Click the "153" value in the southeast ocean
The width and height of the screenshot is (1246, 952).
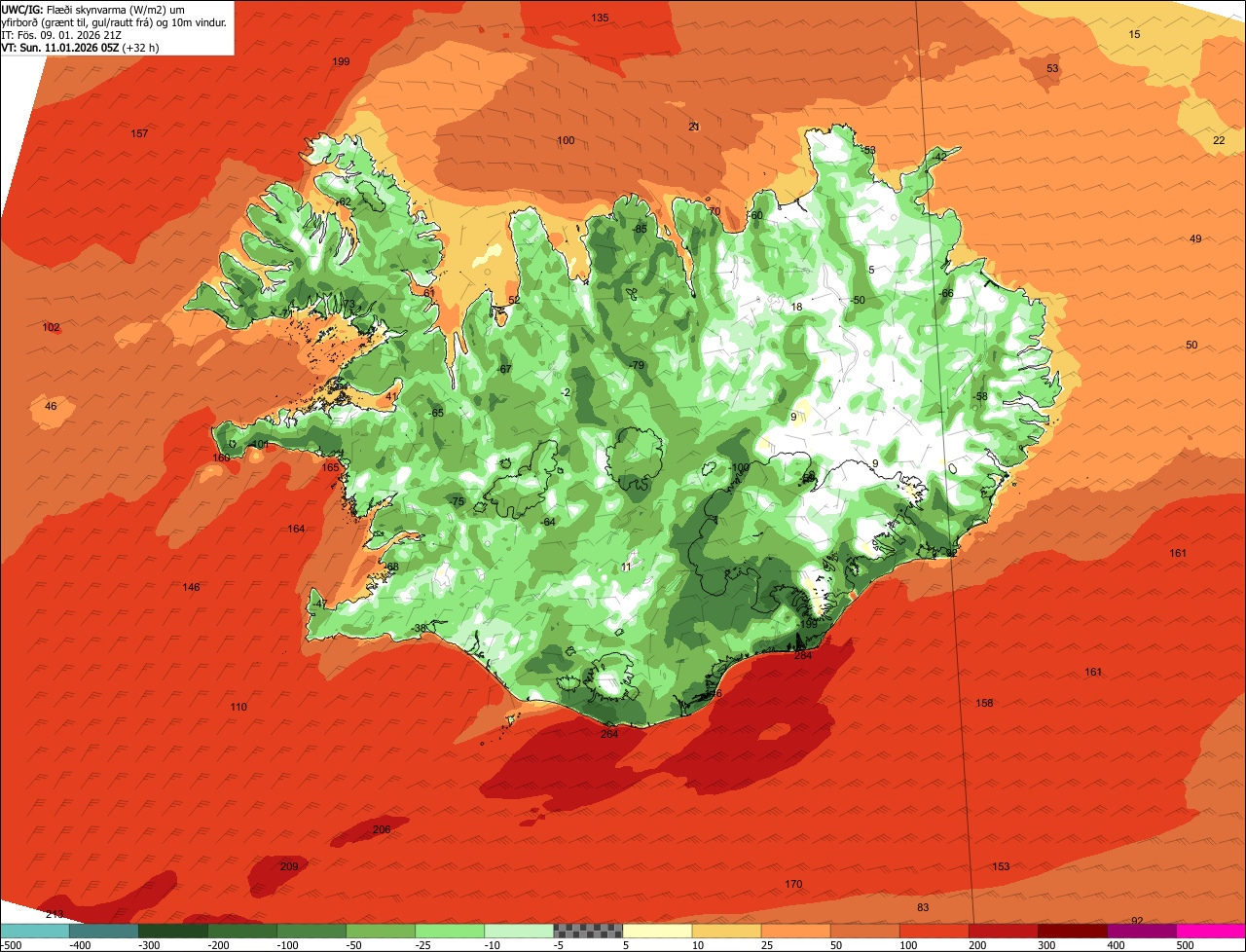pyautogui.click(x=1001, y=866)
